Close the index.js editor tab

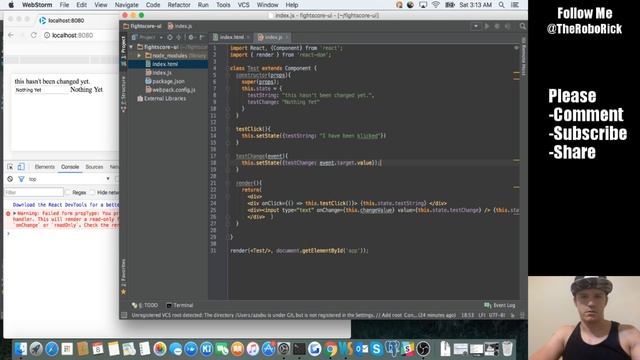point(287,37)
